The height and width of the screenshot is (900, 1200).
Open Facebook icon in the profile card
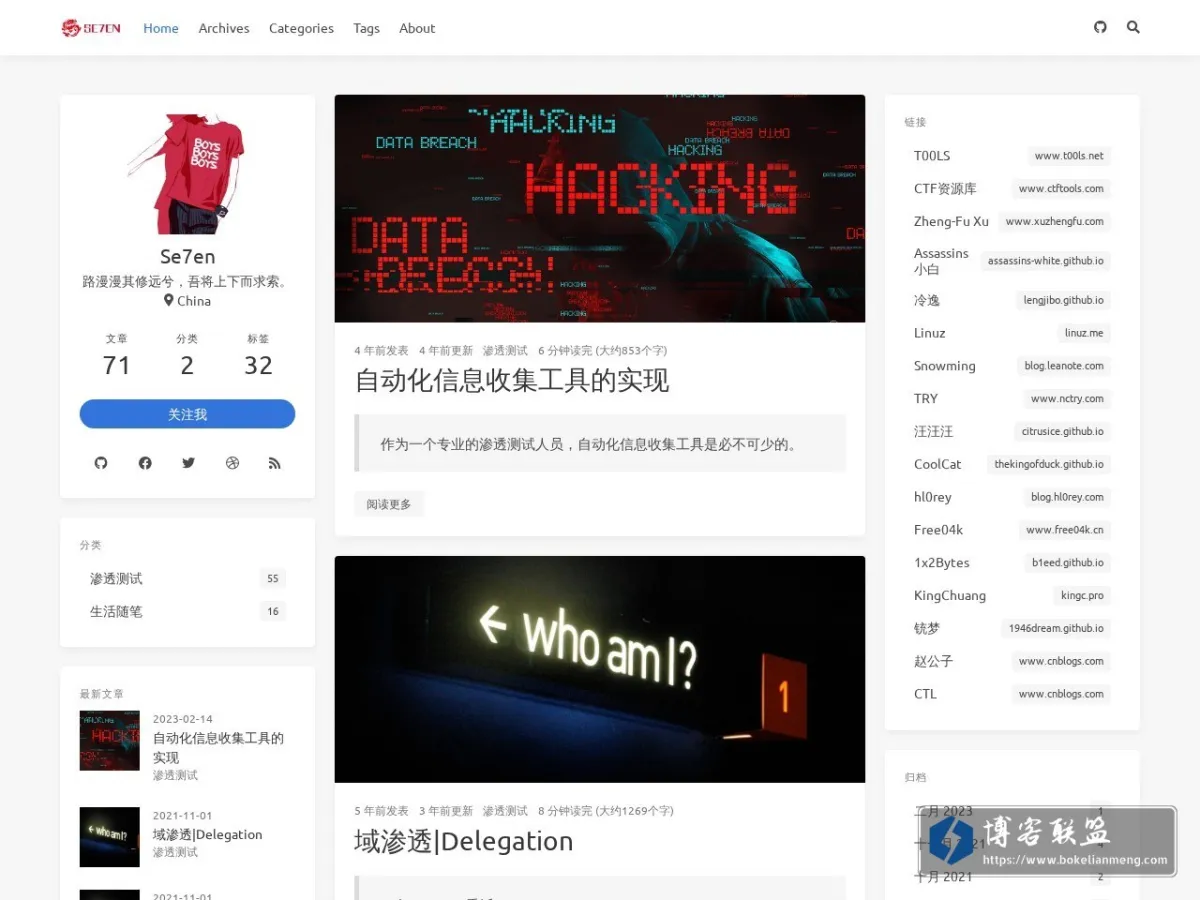[x=145, y=463]
